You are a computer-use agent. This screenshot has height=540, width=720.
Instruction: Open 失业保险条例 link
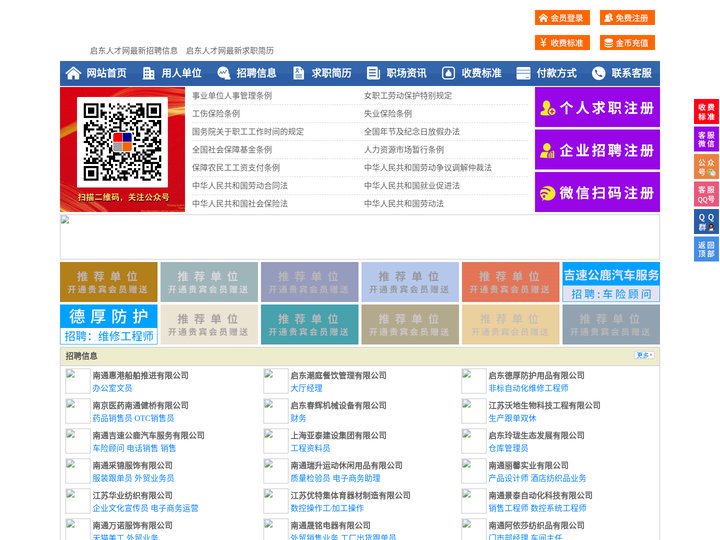coord(388,113)
